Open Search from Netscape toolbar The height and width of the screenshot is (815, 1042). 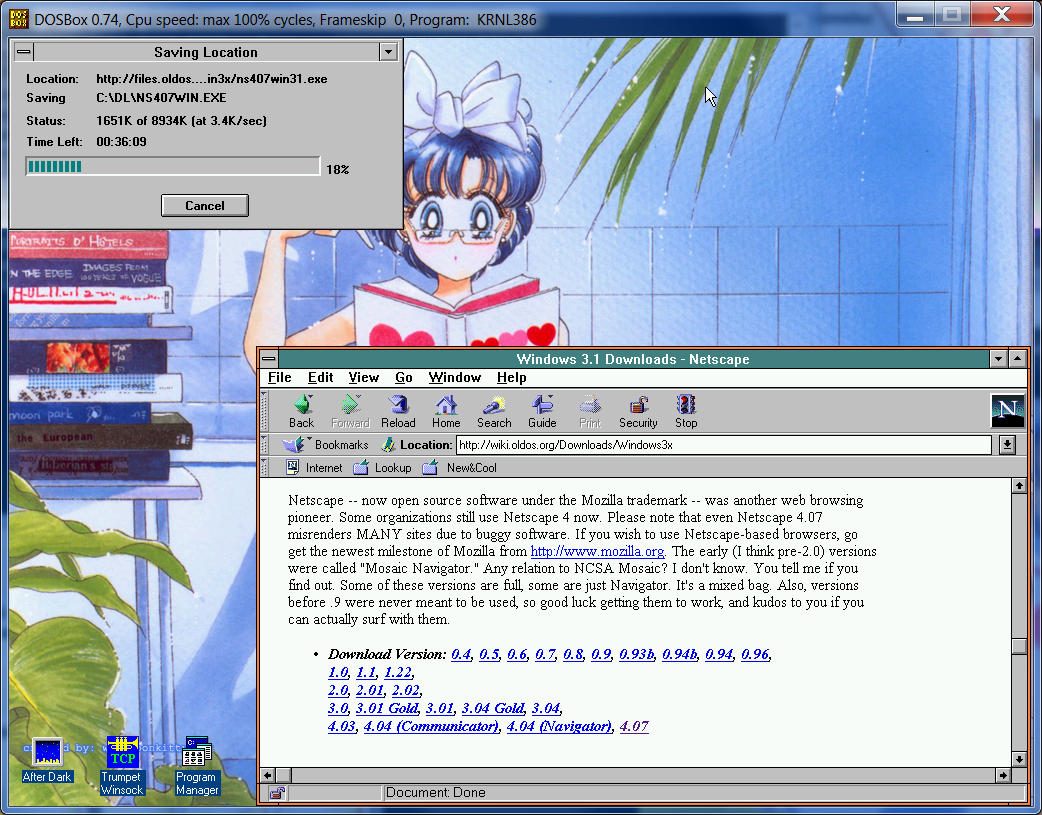(x=494, y=411)
